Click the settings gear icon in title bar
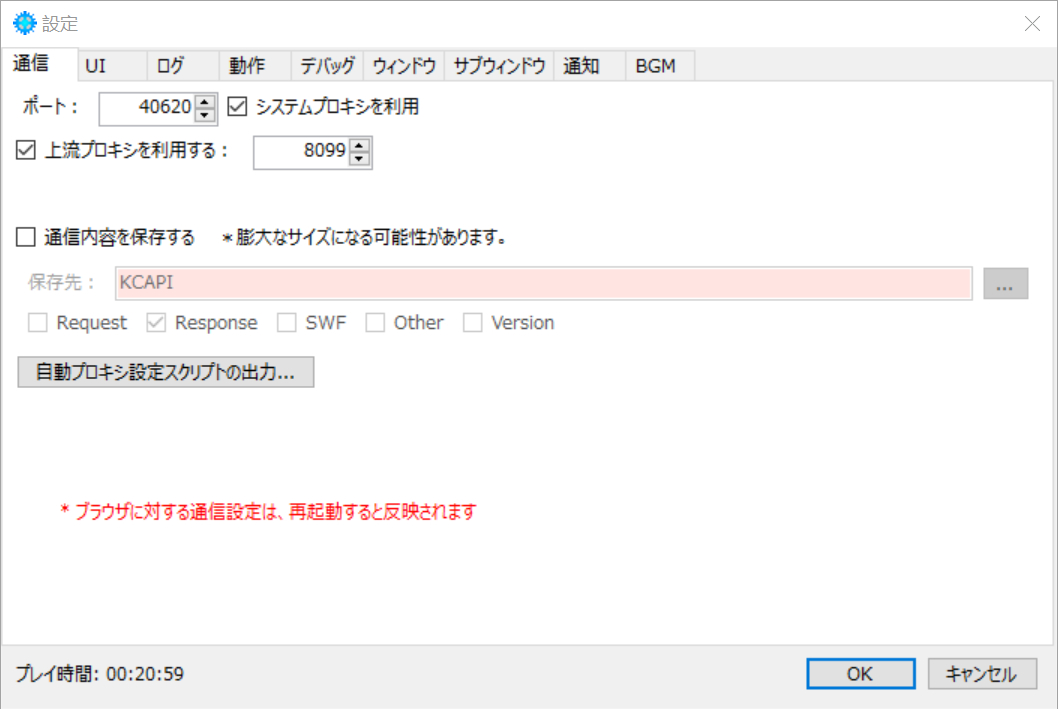This screenshot has width=1058, height=709. (x=25, y=23)
